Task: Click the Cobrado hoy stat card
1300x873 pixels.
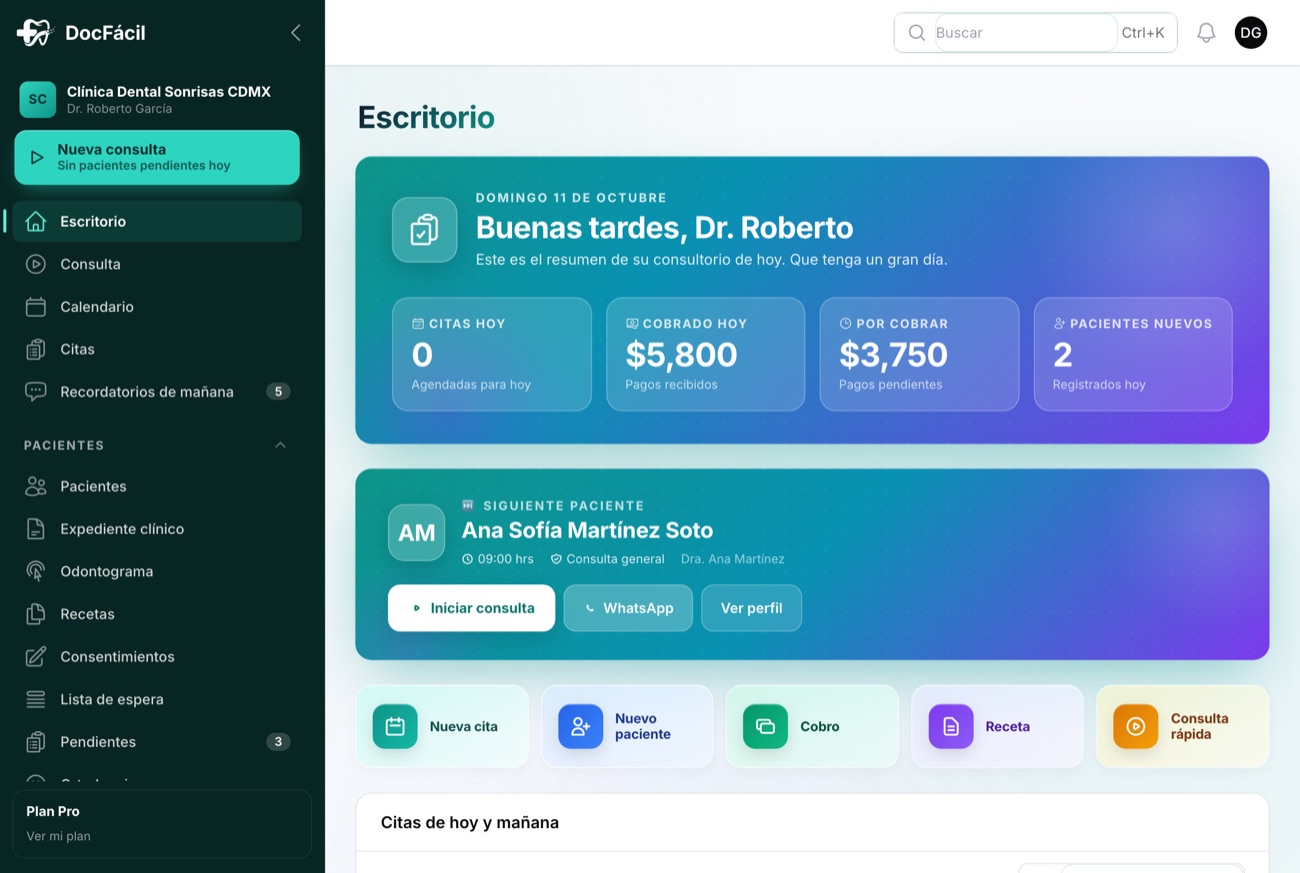Action: click(x=705, y=354)
